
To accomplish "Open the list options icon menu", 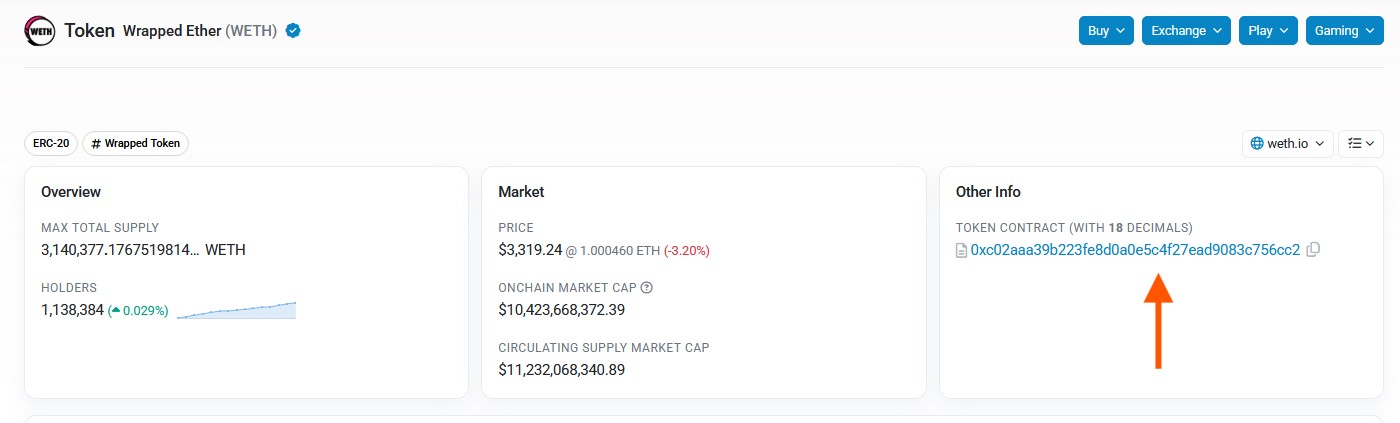I will (1360, 144).
